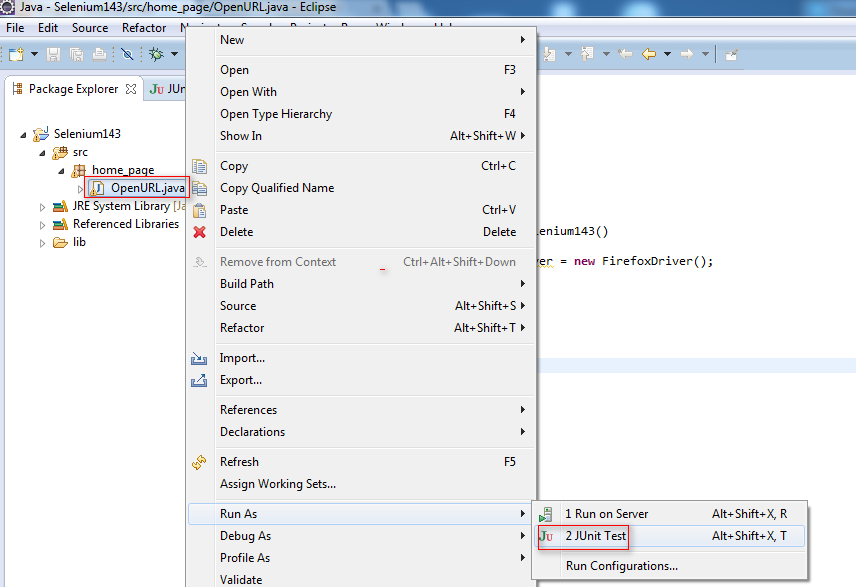
Task: Open the File menu
Action: (15, 28)
